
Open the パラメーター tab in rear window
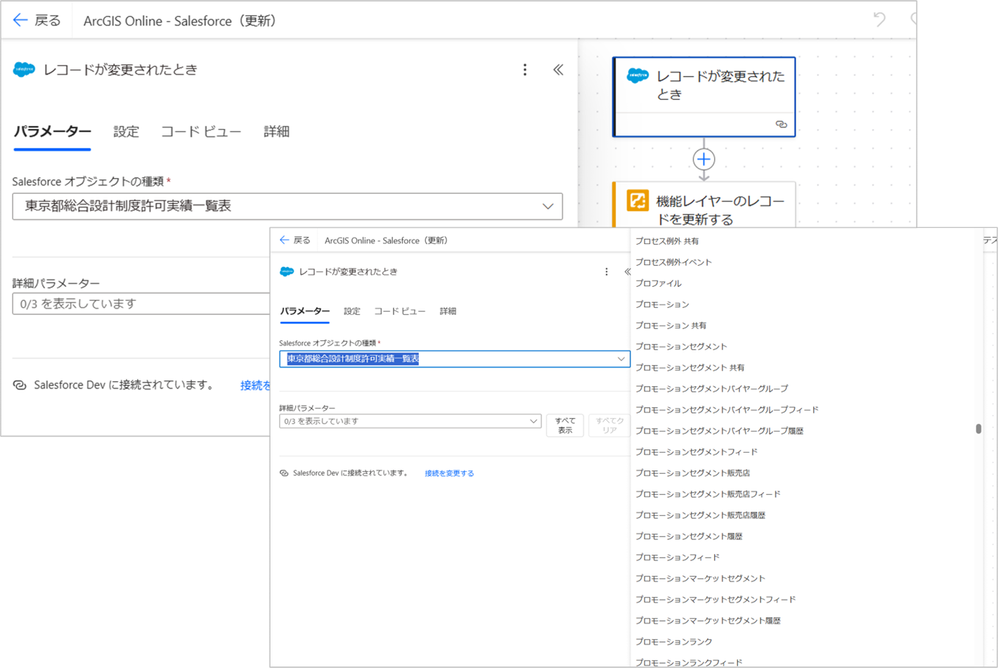pos(52,132)
